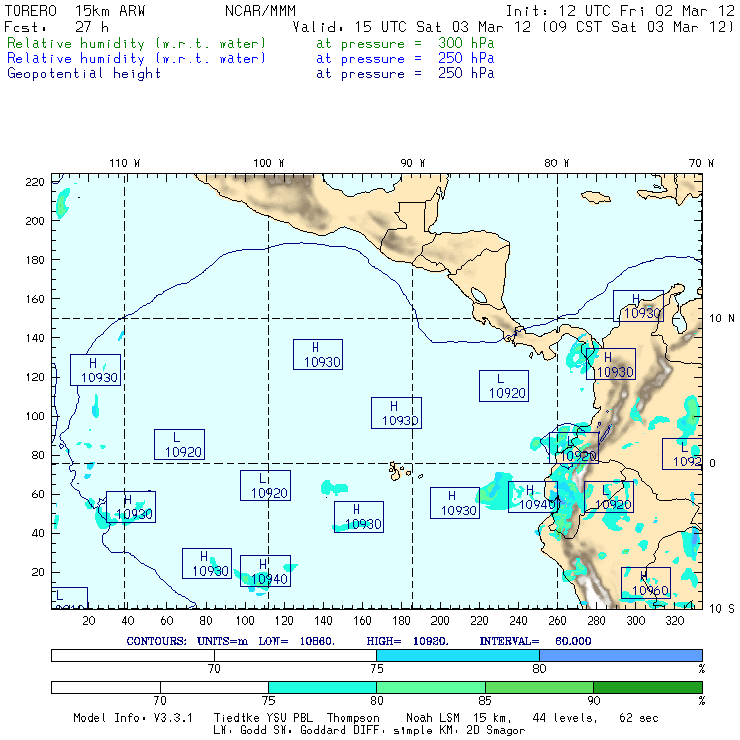The width and height of the screenshot is (740, 740).
Task: Click the H 10960 geopotential height label
Action: click(x=646, y=583)
